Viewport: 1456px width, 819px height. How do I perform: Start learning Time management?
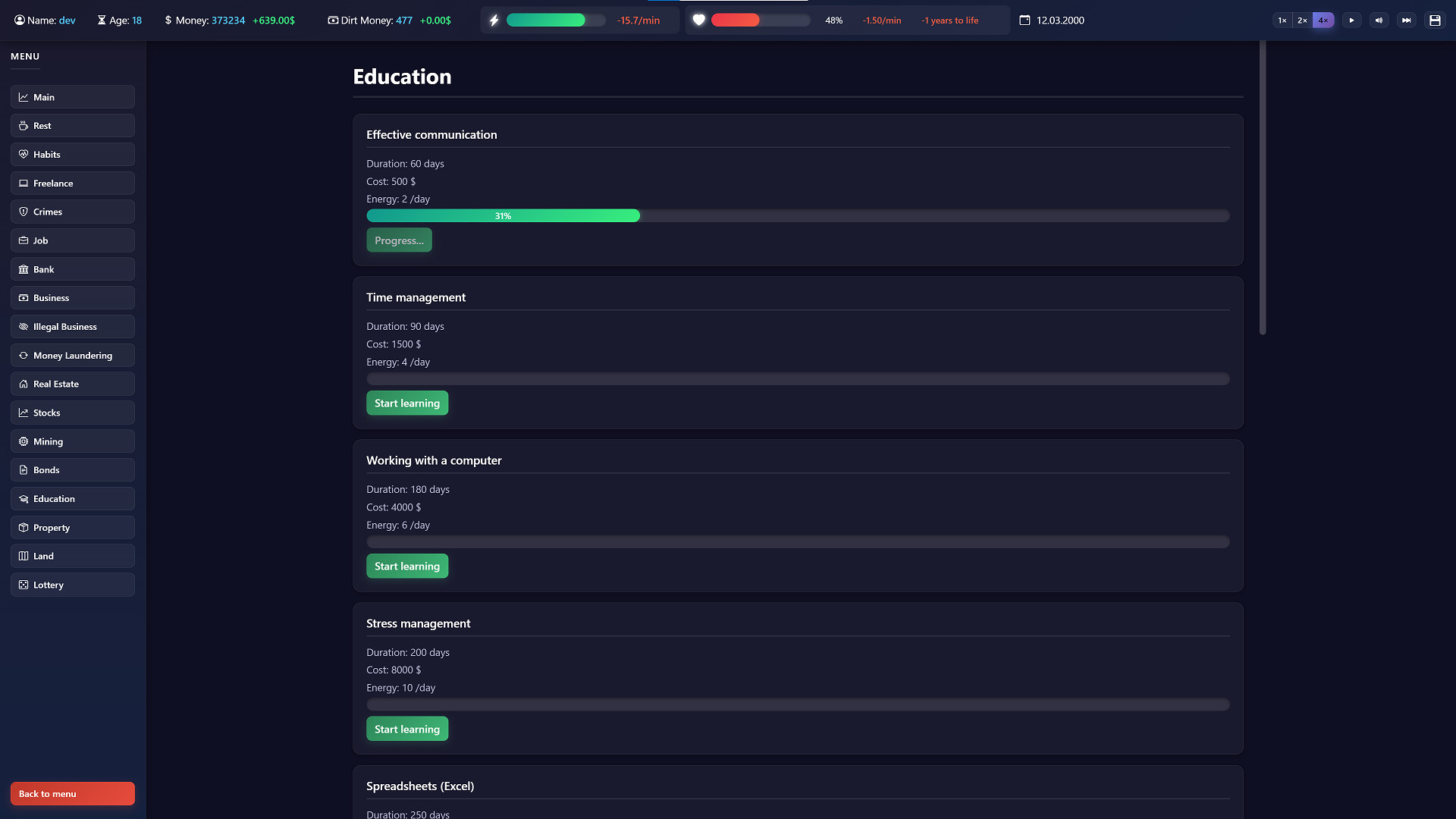[x=407, y=403]
